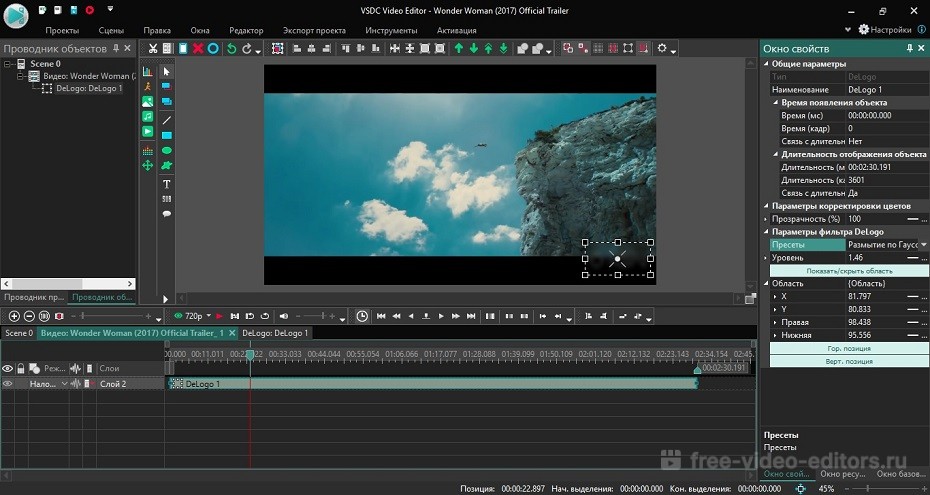
Task: Click the undo arrow icon
Action: (232, 48)
